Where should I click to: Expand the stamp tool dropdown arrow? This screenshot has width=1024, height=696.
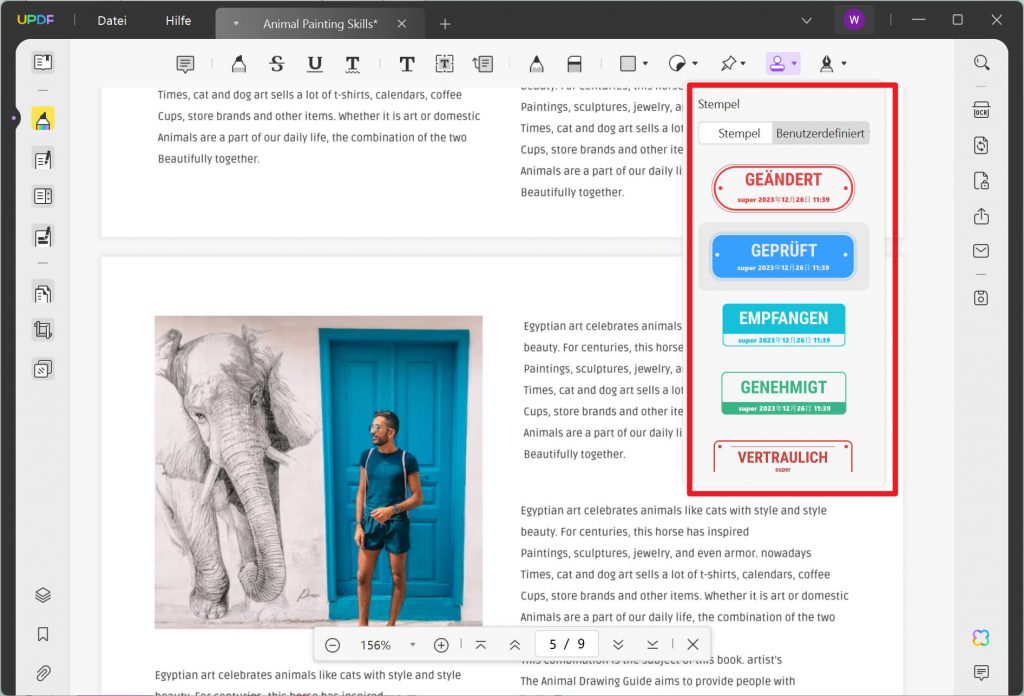[x=794, y=63]
